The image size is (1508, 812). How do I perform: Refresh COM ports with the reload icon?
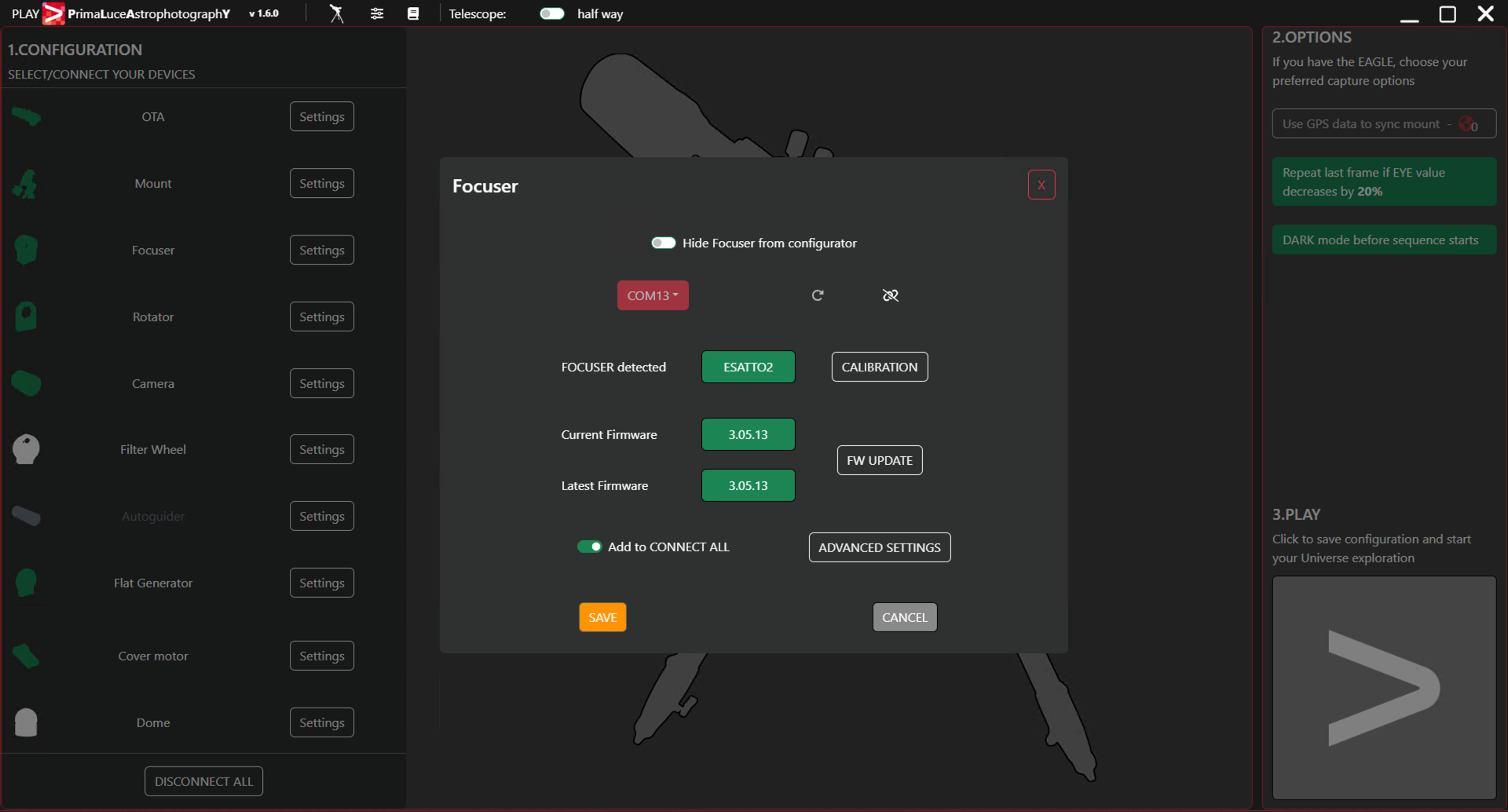(818, 295)
